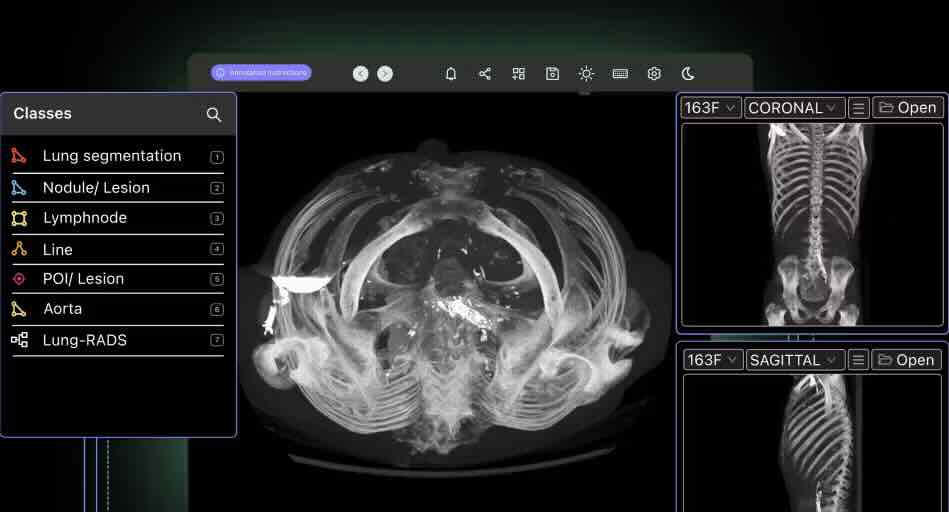949x512 pixels.
Task: Open notifications bell icon
Action: tap(451, 74)
